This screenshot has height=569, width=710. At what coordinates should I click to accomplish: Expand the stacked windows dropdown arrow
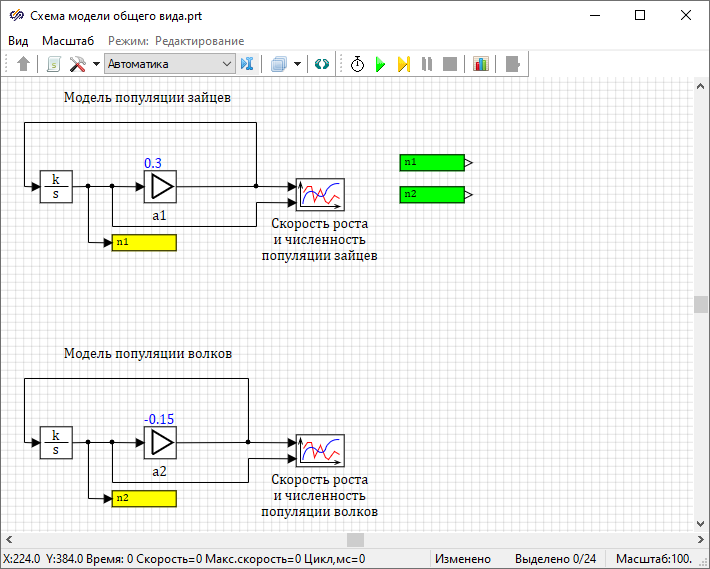click(x=297, y=64)
